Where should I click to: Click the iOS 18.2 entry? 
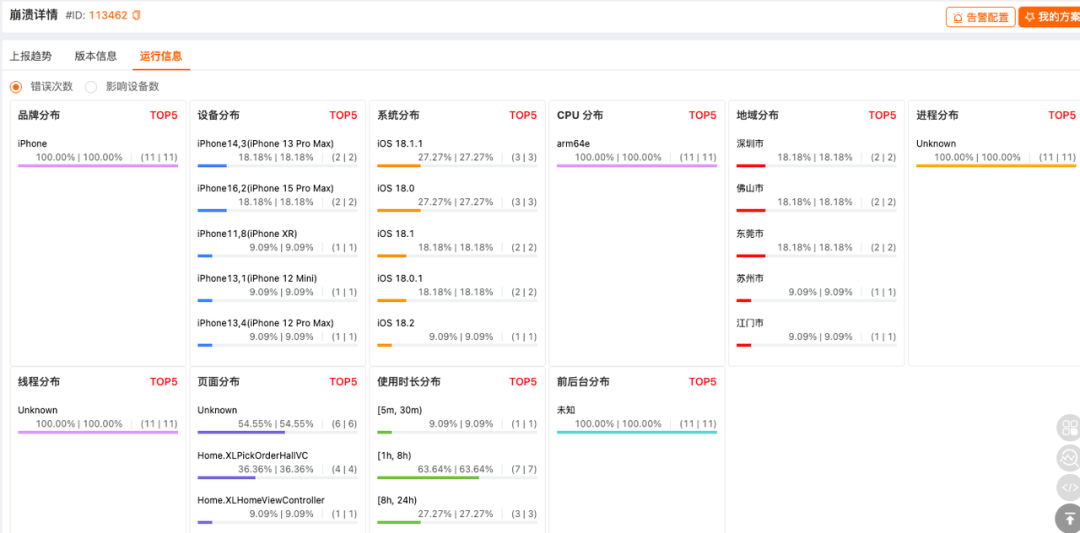click(457, 331)
